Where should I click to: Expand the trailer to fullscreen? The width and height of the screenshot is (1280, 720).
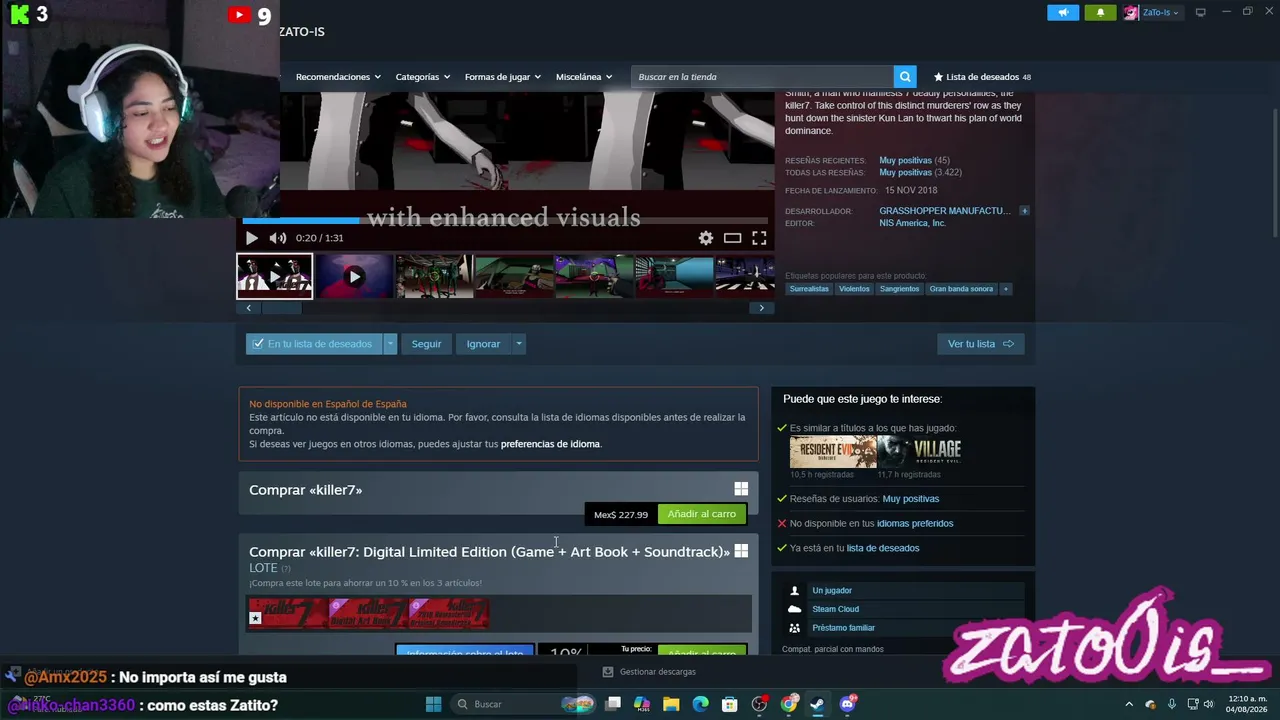click(x=759, y=238)
